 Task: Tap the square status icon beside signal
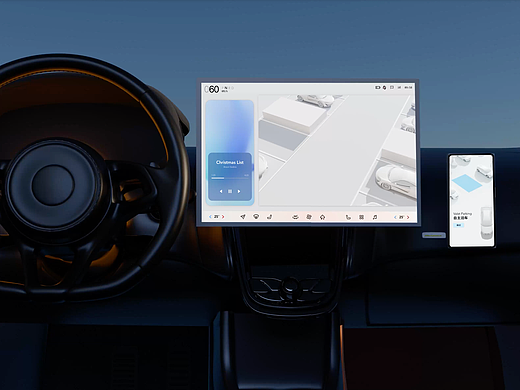pyautogui.click(x=392, y=88)
